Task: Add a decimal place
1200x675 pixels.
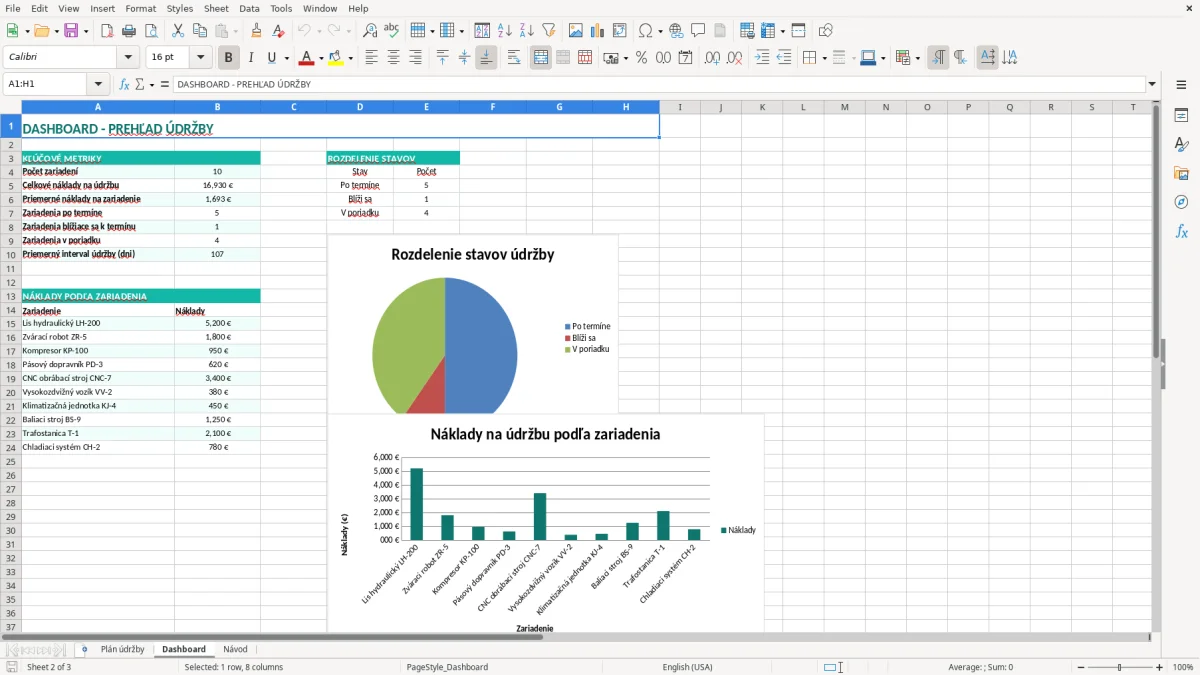Action: 712,58
